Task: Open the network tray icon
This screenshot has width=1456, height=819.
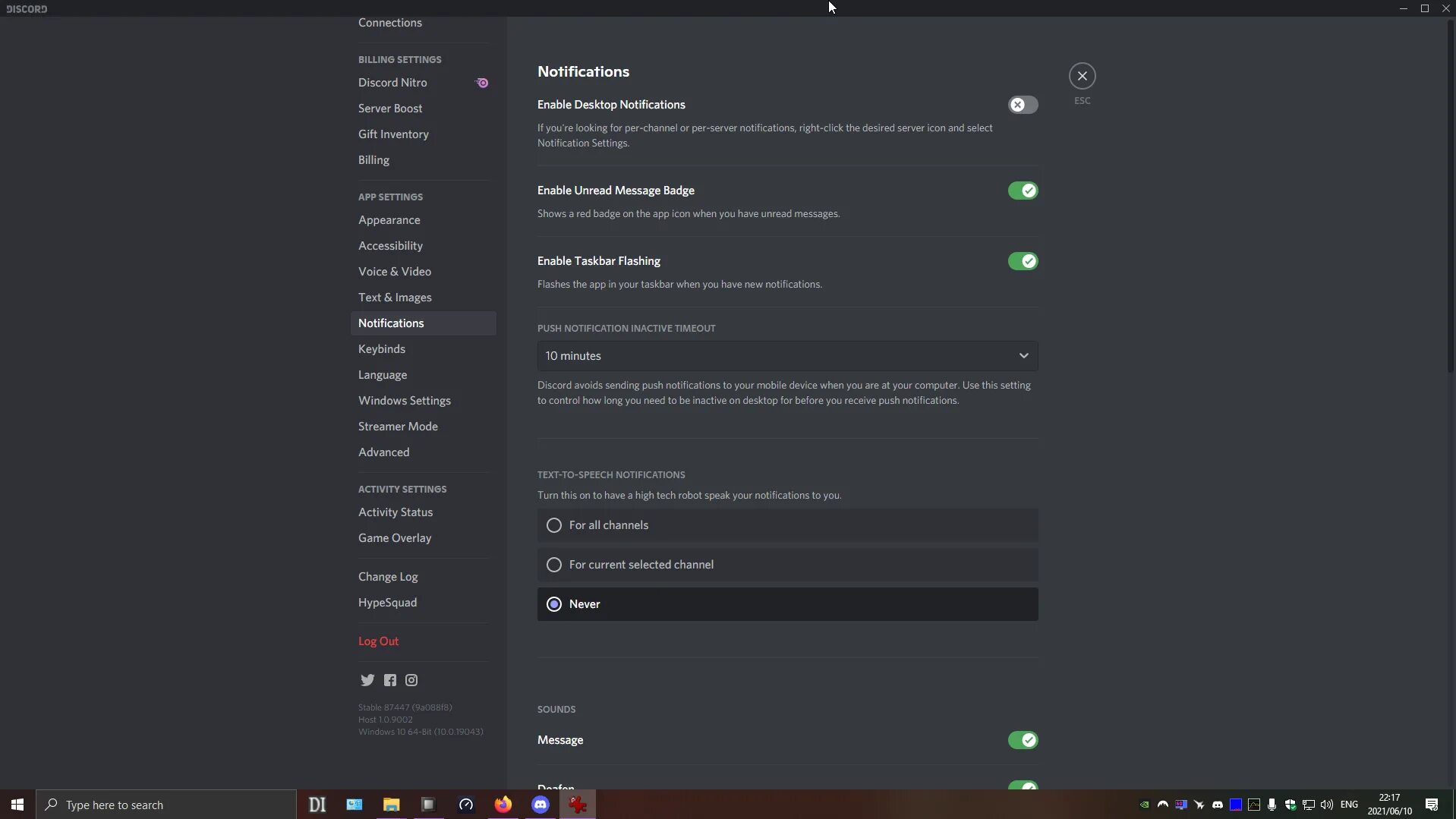Action: [1308, 805]
